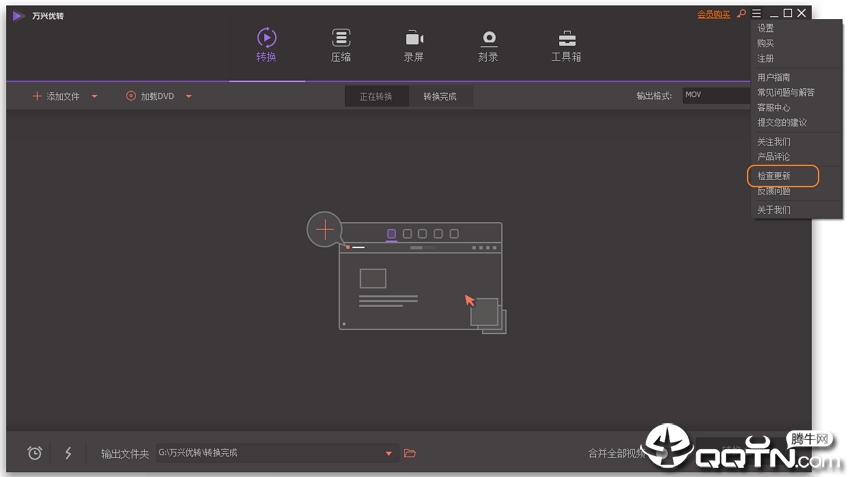Open the 刻录 (Burn) disc icon
Image resolution: width=850 pixels, height=477 pixels.
(x=488, y=38)
